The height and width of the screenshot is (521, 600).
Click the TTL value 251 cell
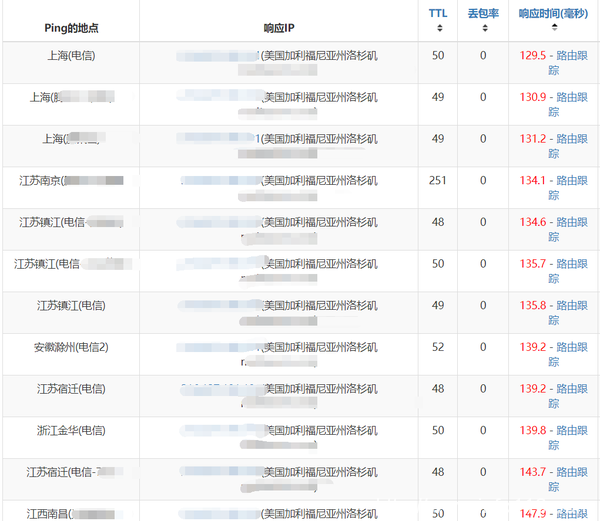438,181
